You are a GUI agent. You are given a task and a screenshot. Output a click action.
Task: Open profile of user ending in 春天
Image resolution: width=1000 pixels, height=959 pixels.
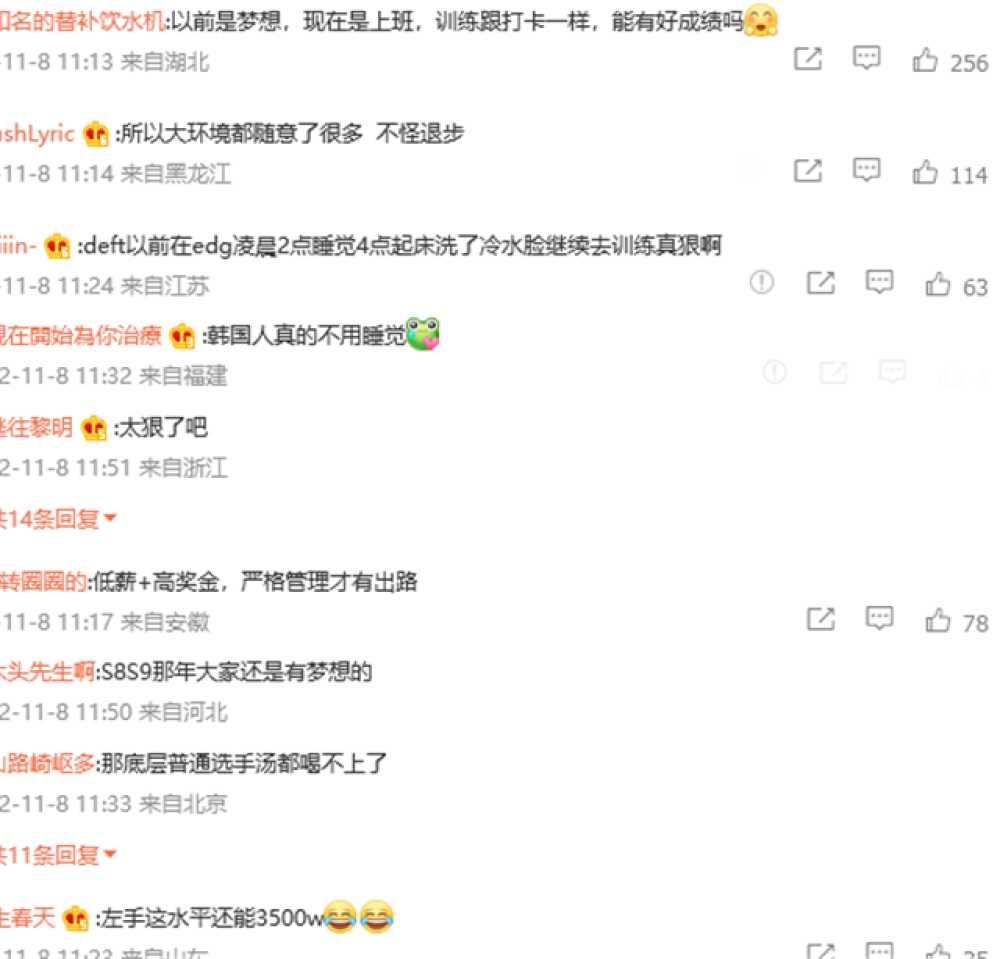point(27,918)
